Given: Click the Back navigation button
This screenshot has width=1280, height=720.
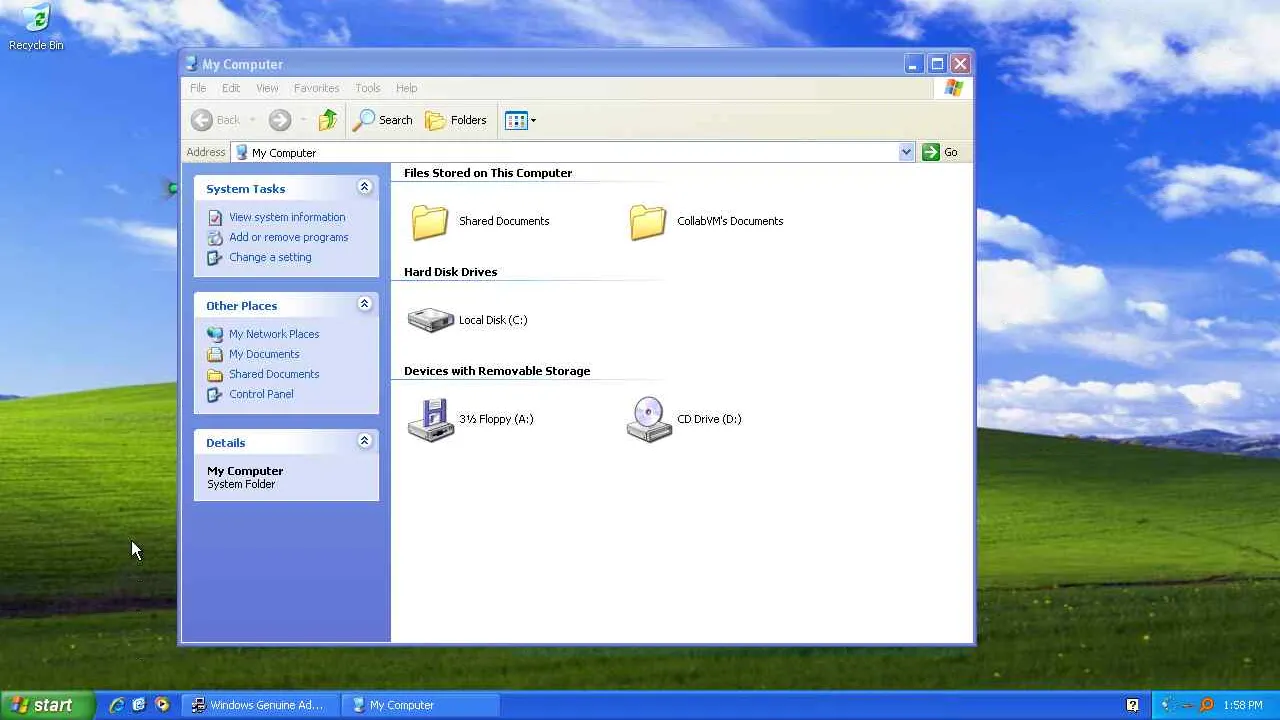Looking at the screenshot, I should pos(216,120).
